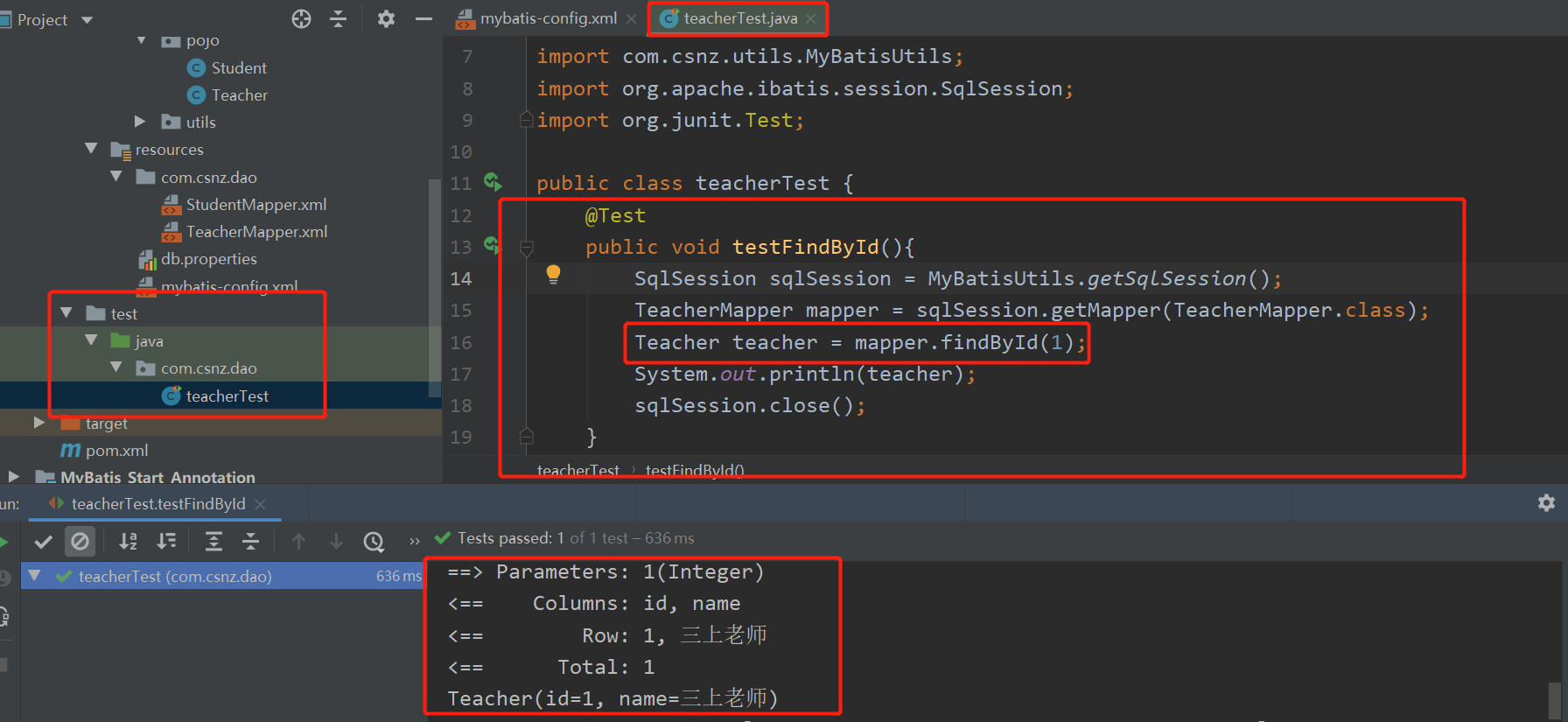Expand MyBatis Start Annotation module

(13, 477)
